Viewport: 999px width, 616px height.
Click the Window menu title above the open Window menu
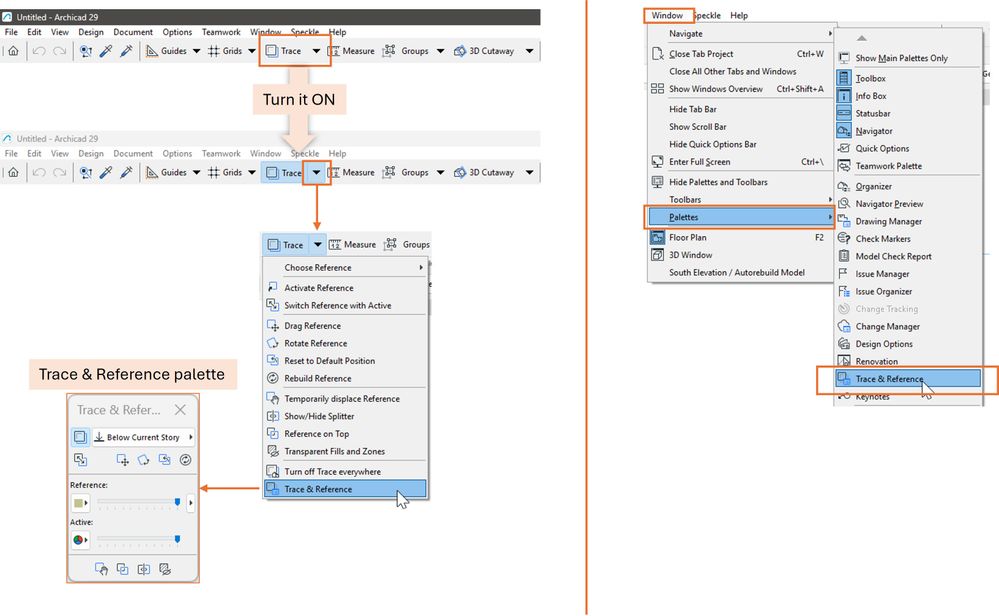coord(667,15)
